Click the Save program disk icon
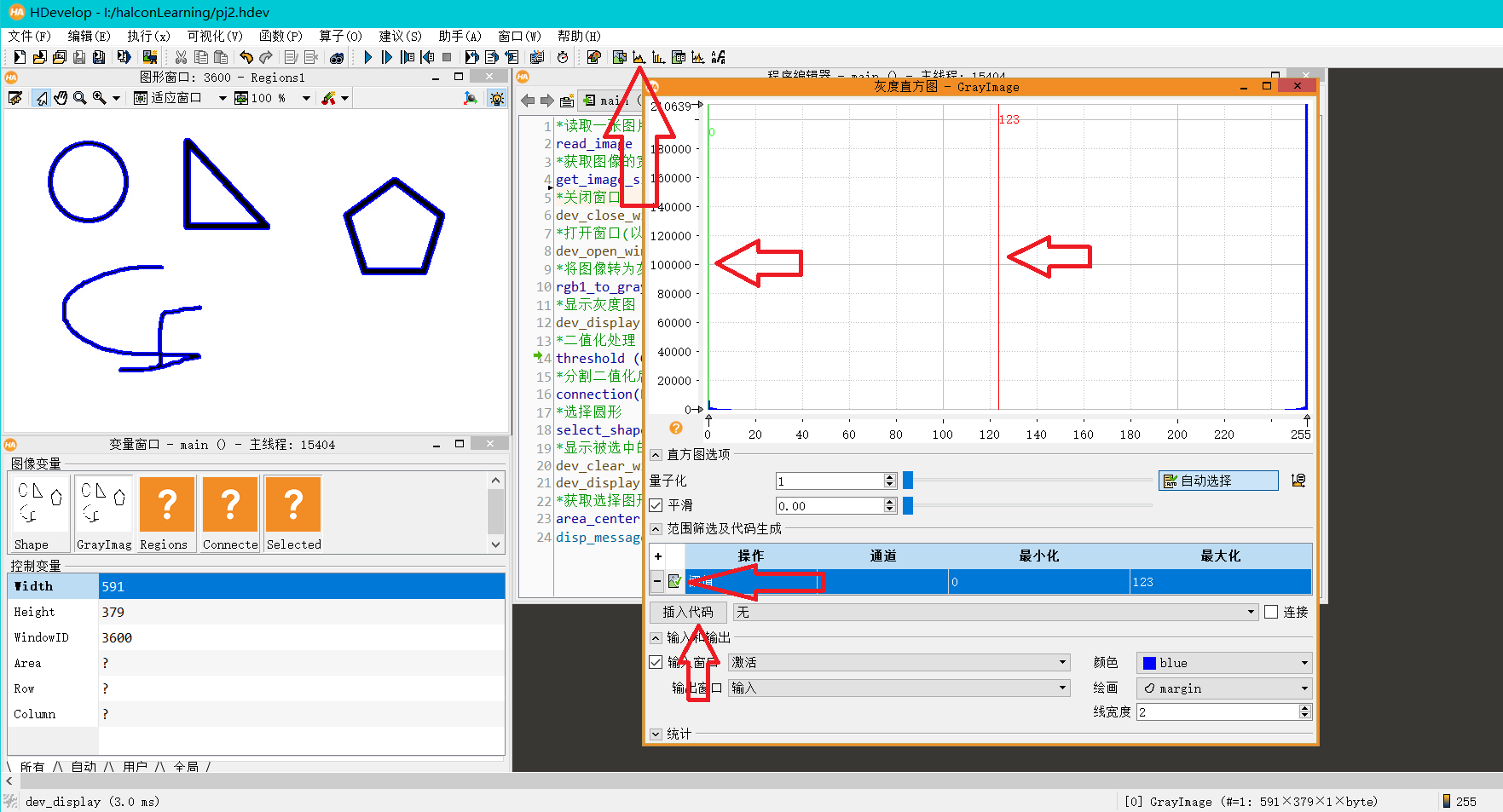 tap(79, 57)
